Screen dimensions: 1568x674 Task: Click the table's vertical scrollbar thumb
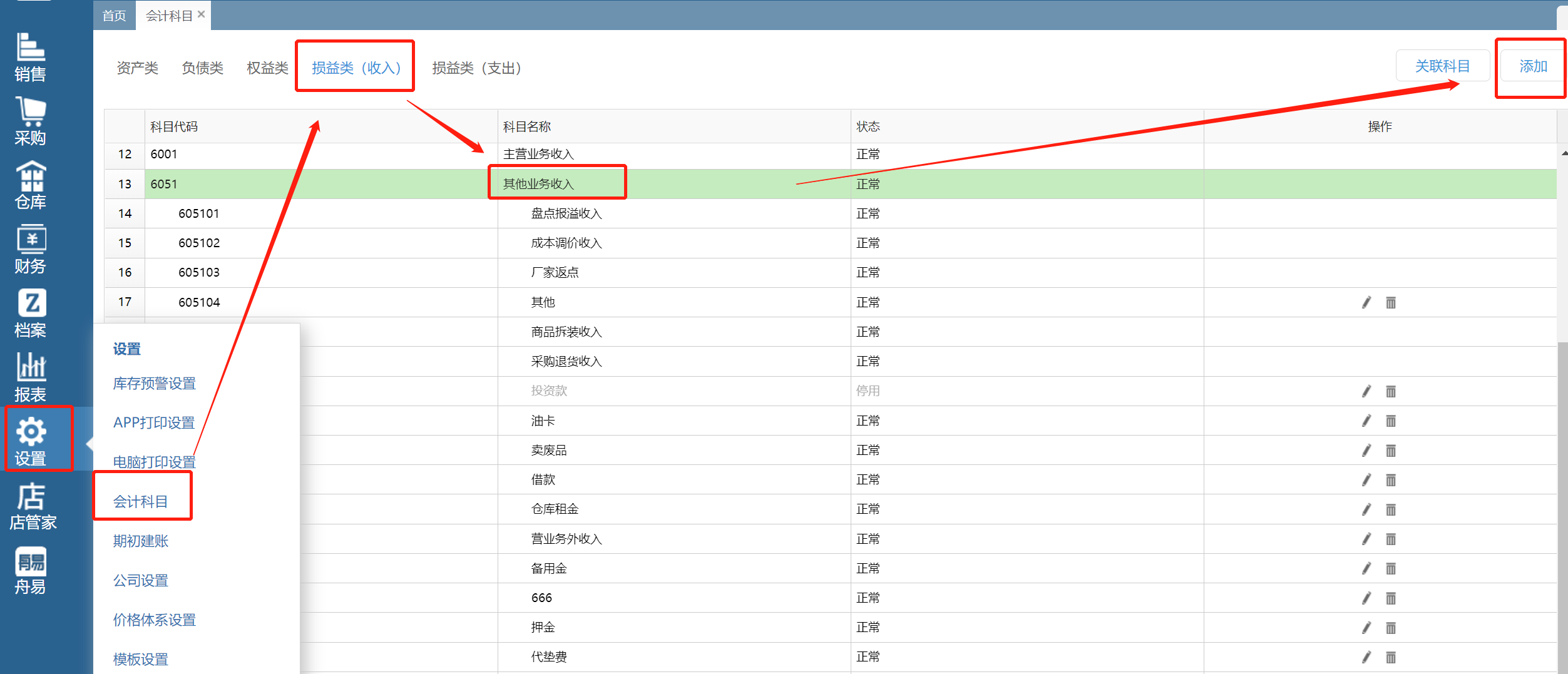(1562, 507)
